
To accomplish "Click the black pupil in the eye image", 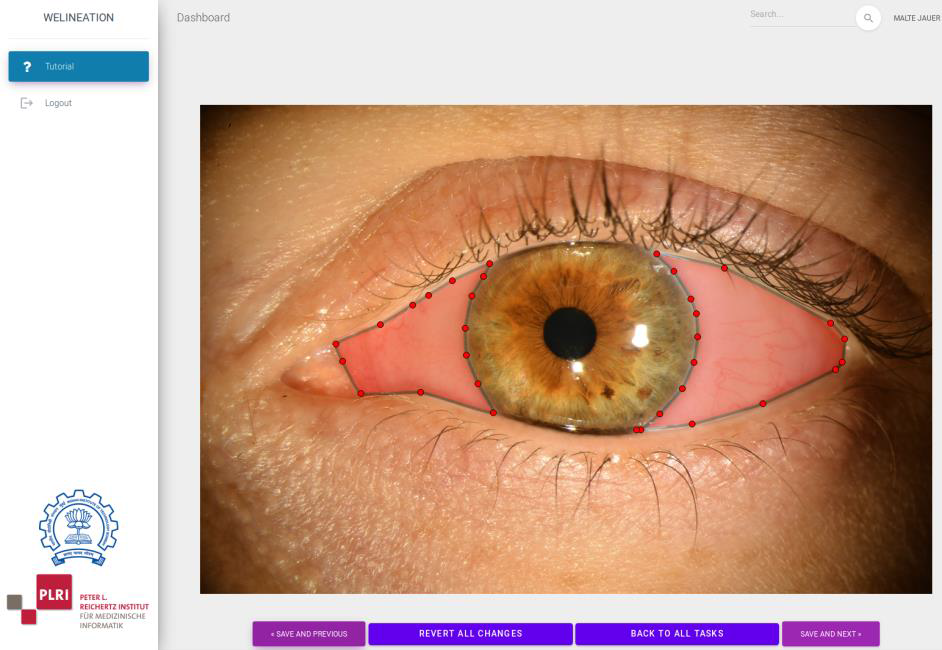I will (x=570, y=333).
